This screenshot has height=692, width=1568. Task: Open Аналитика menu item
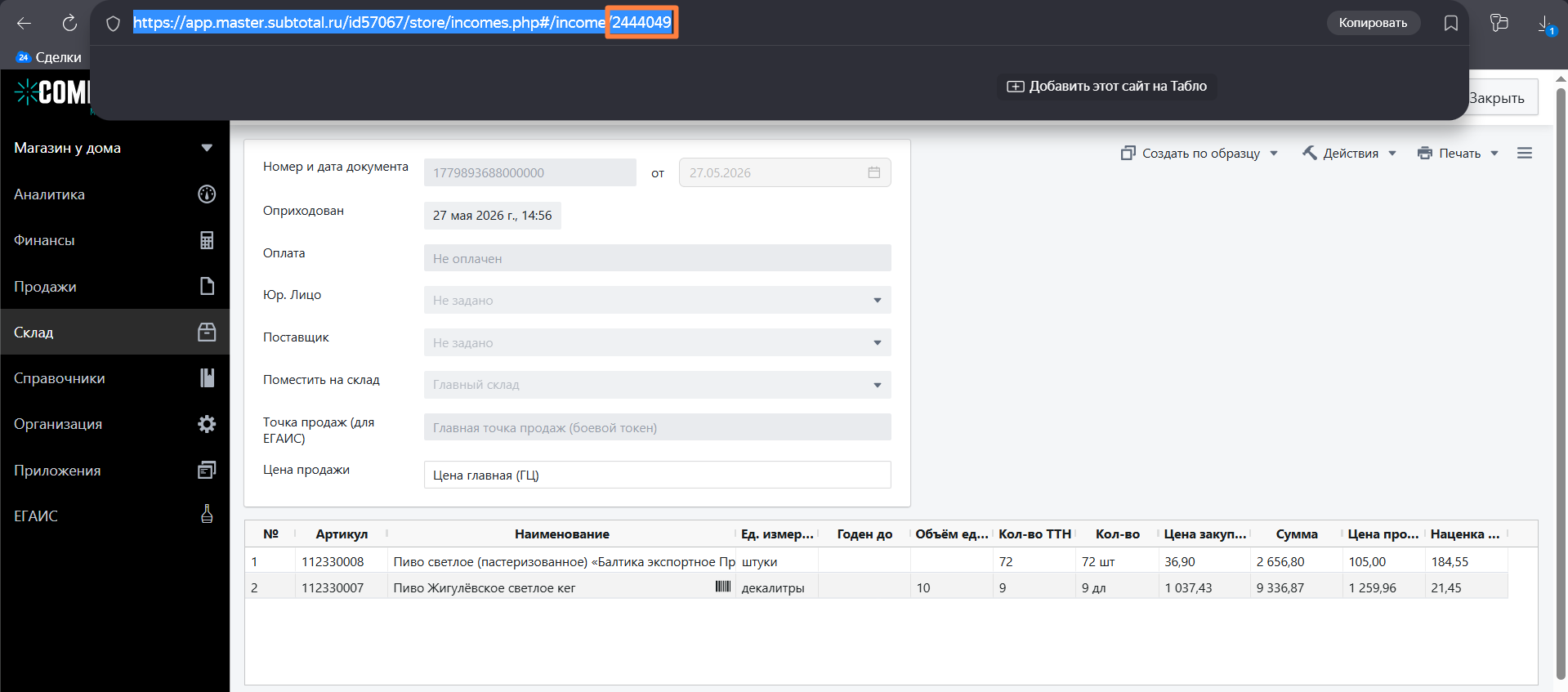click(x=114, y=194)
